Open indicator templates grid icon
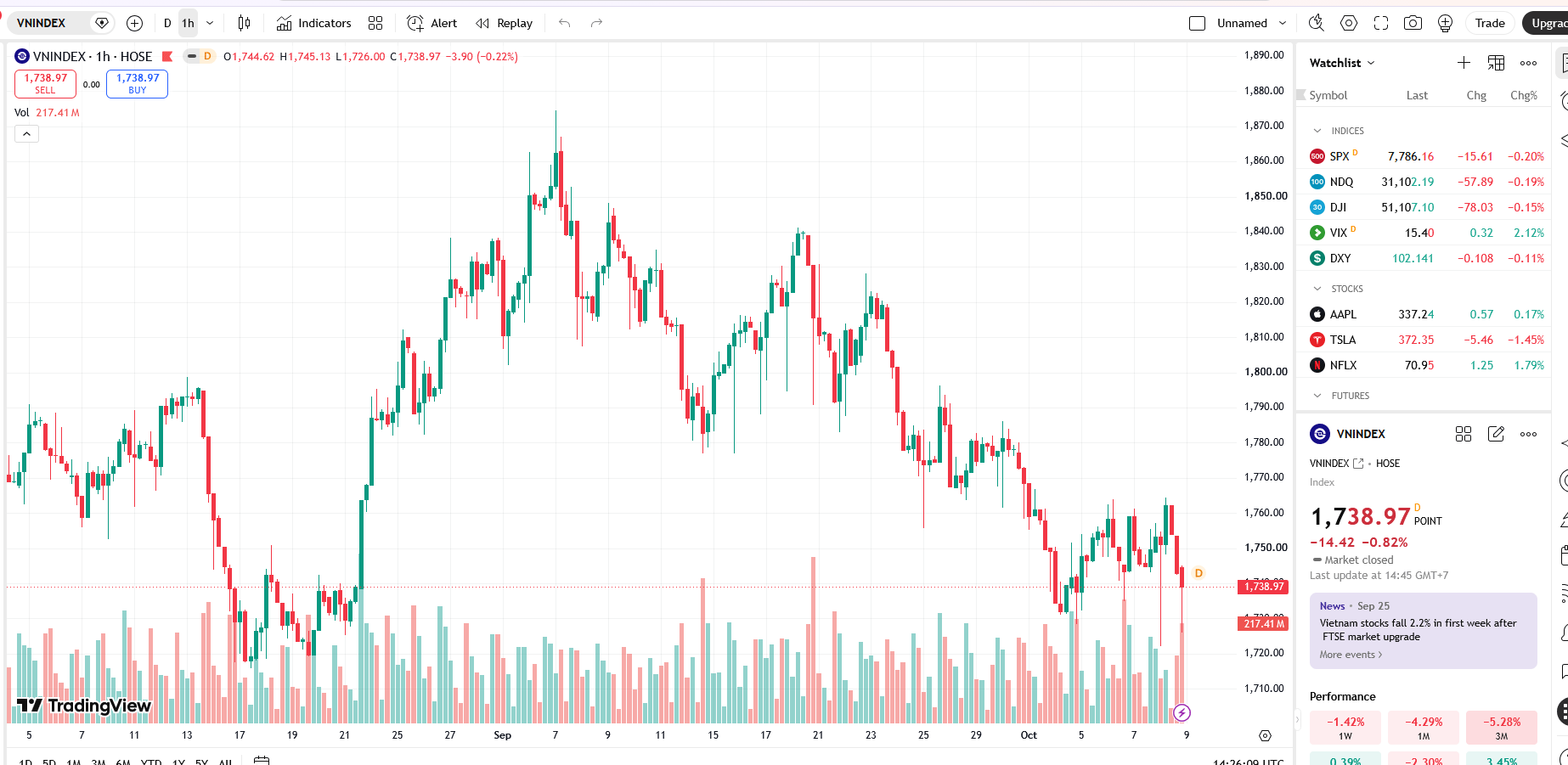The height and width of the screenshot is (765, 1568). tap(375, 23)
